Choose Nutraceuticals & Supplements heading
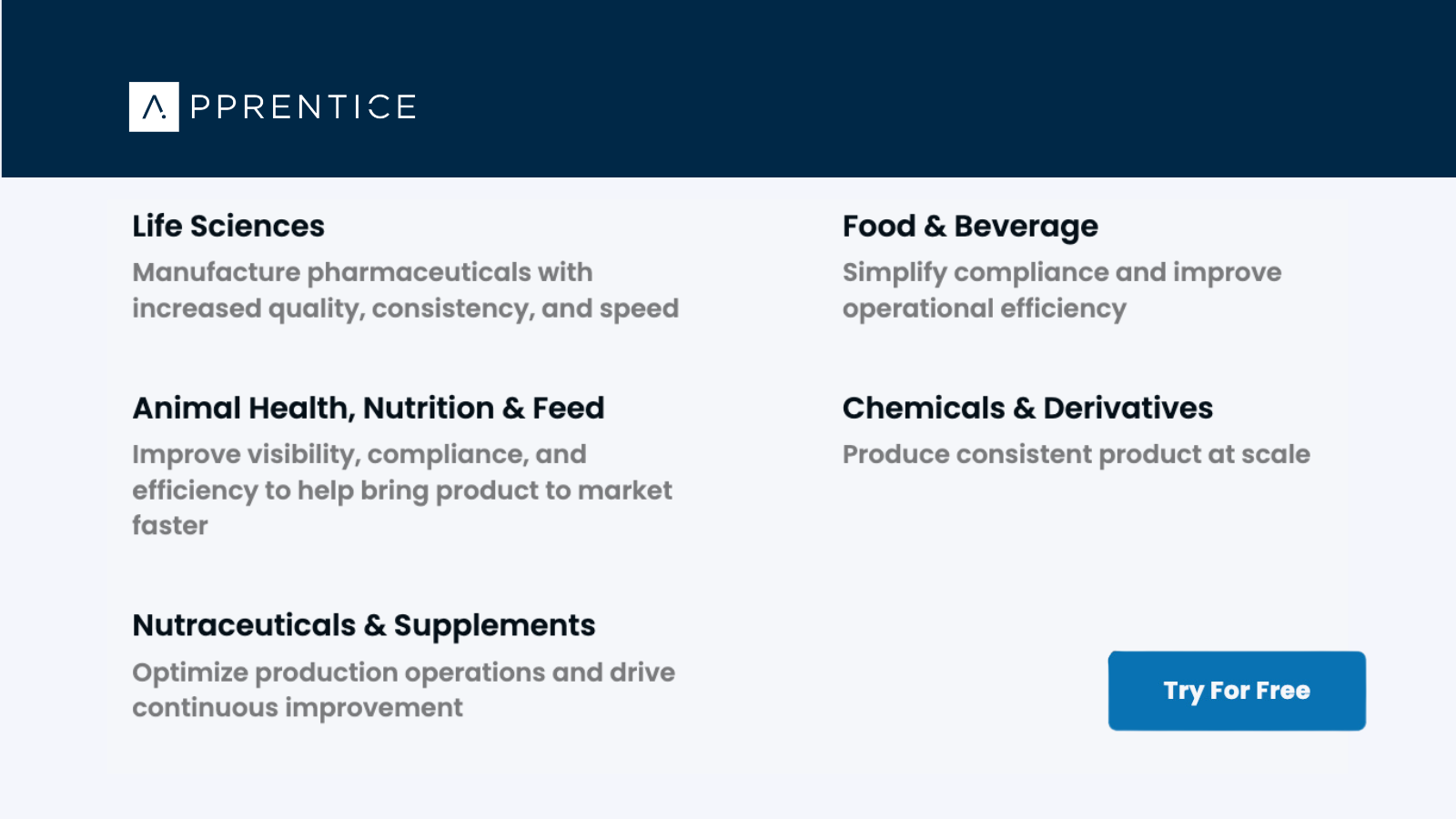The height and width of the screenshot is (819, 1456). point(364,625)
